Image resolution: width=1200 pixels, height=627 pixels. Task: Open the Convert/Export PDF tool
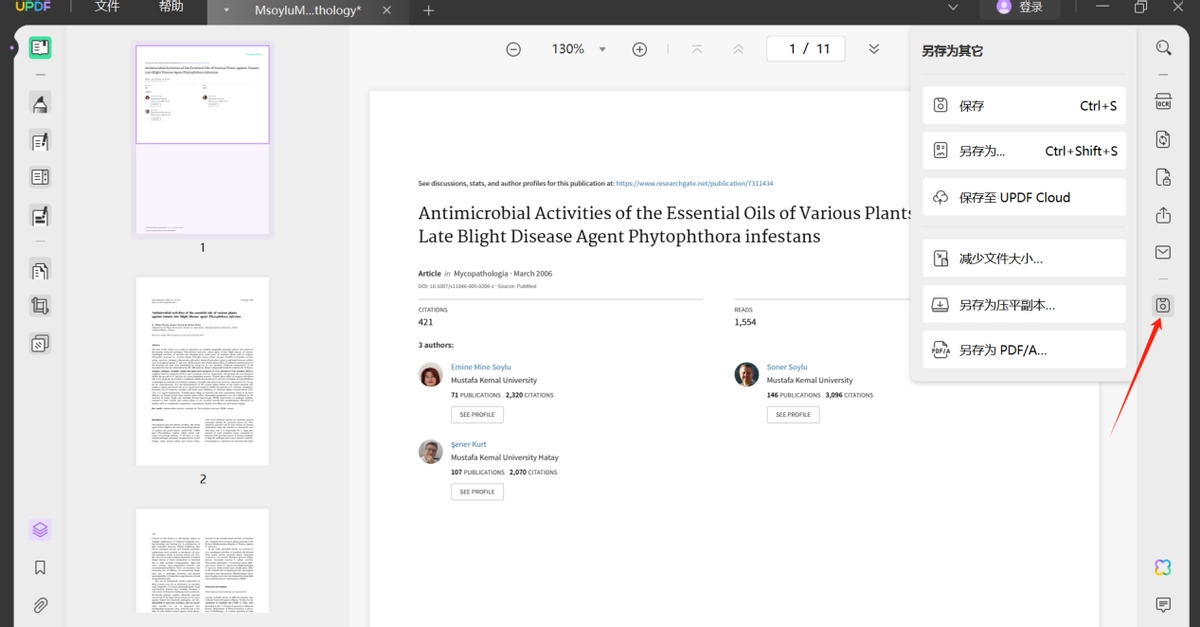pos(1163,140)
